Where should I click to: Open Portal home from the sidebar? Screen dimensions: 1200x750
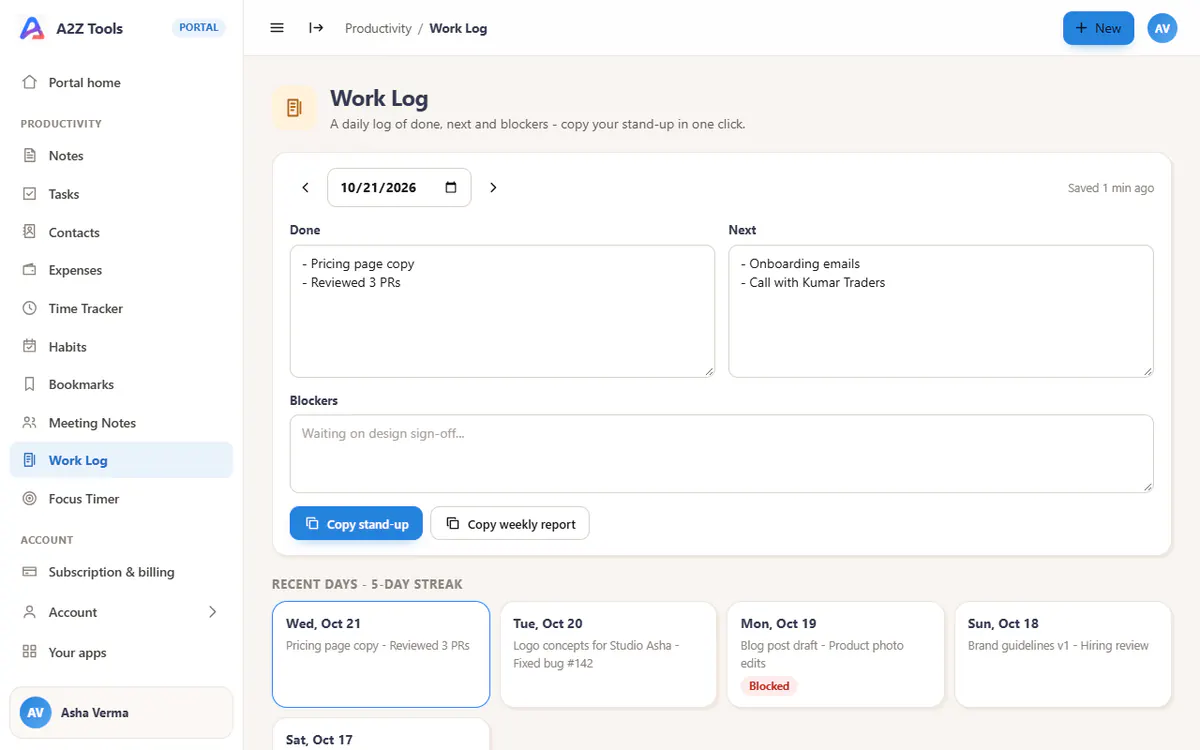pos(121,83)
